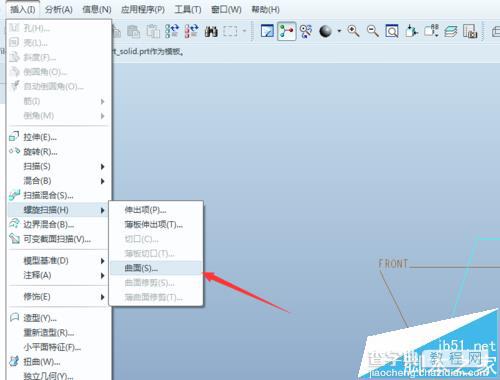This screenshot has height=380, width=500.
Task: Expand the 注释(A) submenu arrow
Action: [102, 276]
